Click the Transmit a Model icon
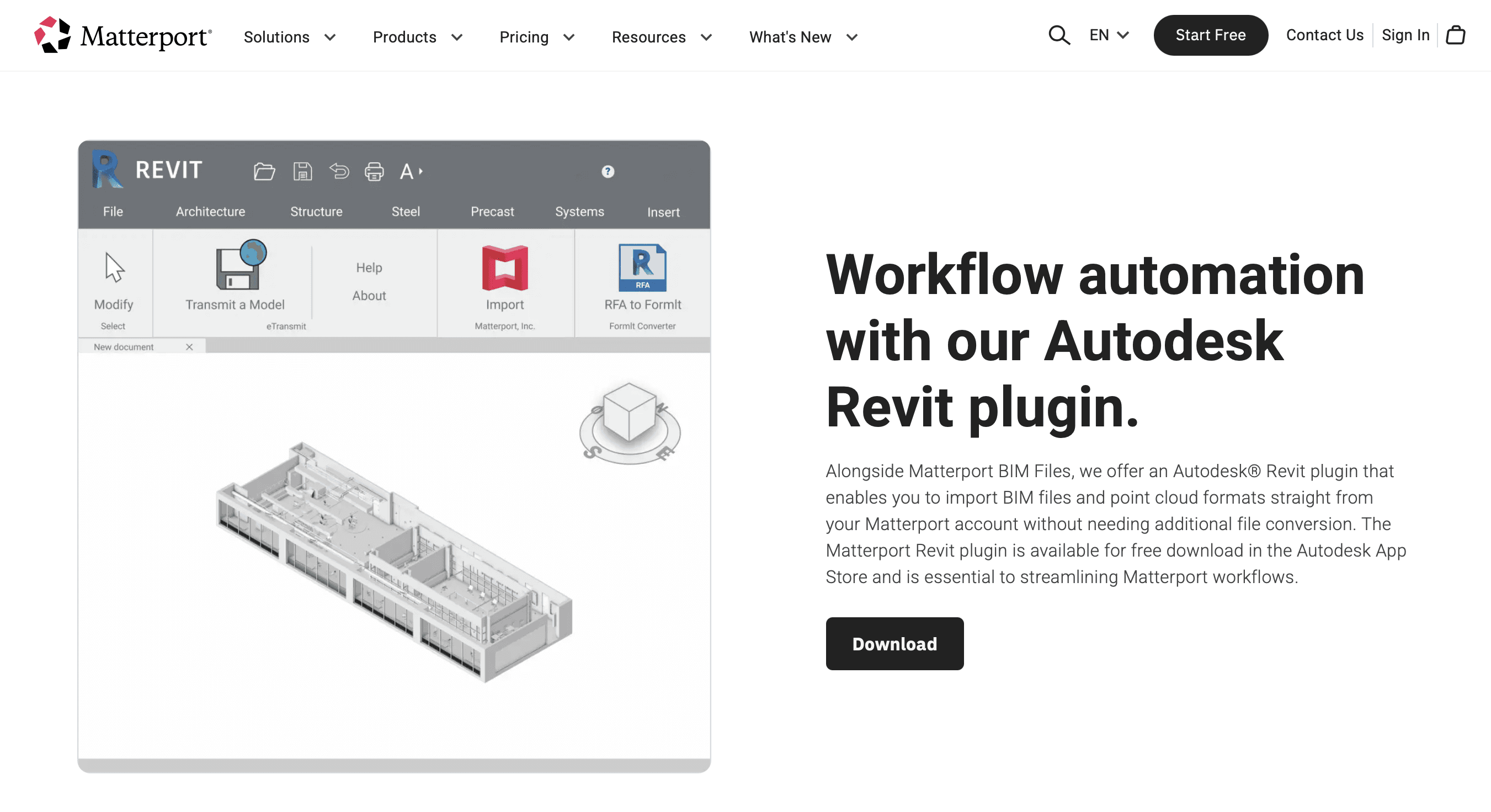The height and width of the screenshot is (812, 1491). (240, 266)
